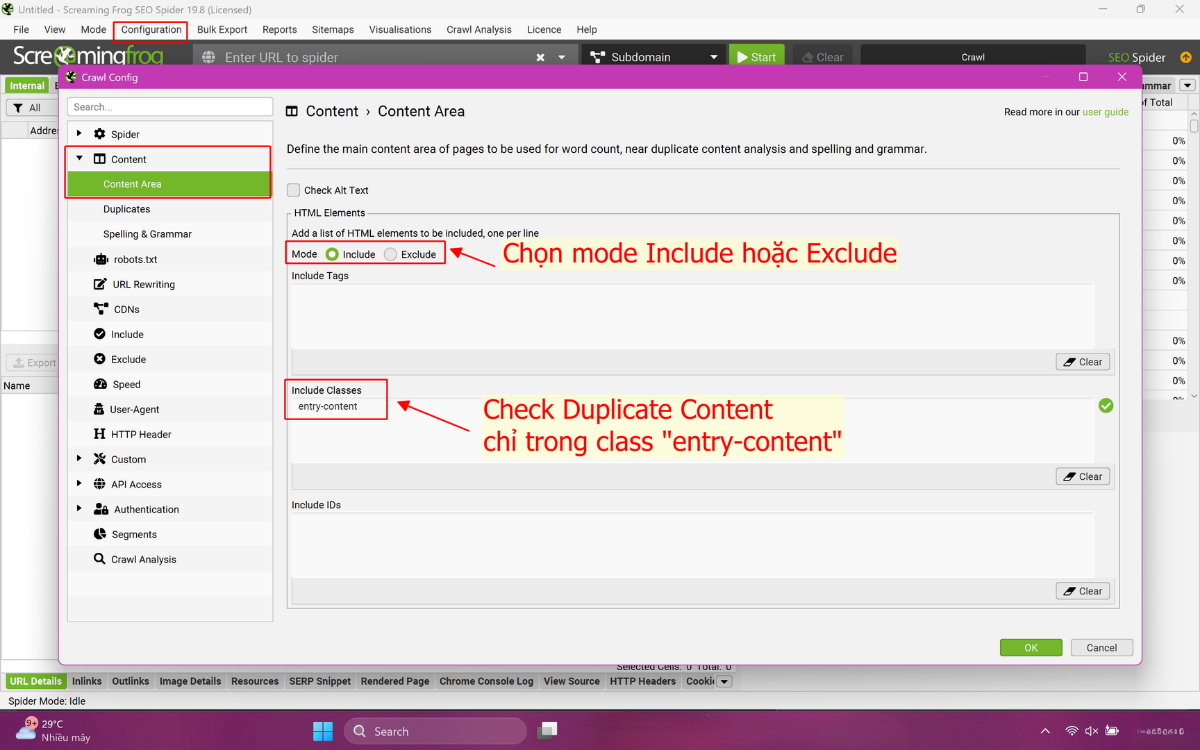This screenshot has width=1200, height=750.
Task: Click the OK button to confirm settings
Action: click(1031, 647)
